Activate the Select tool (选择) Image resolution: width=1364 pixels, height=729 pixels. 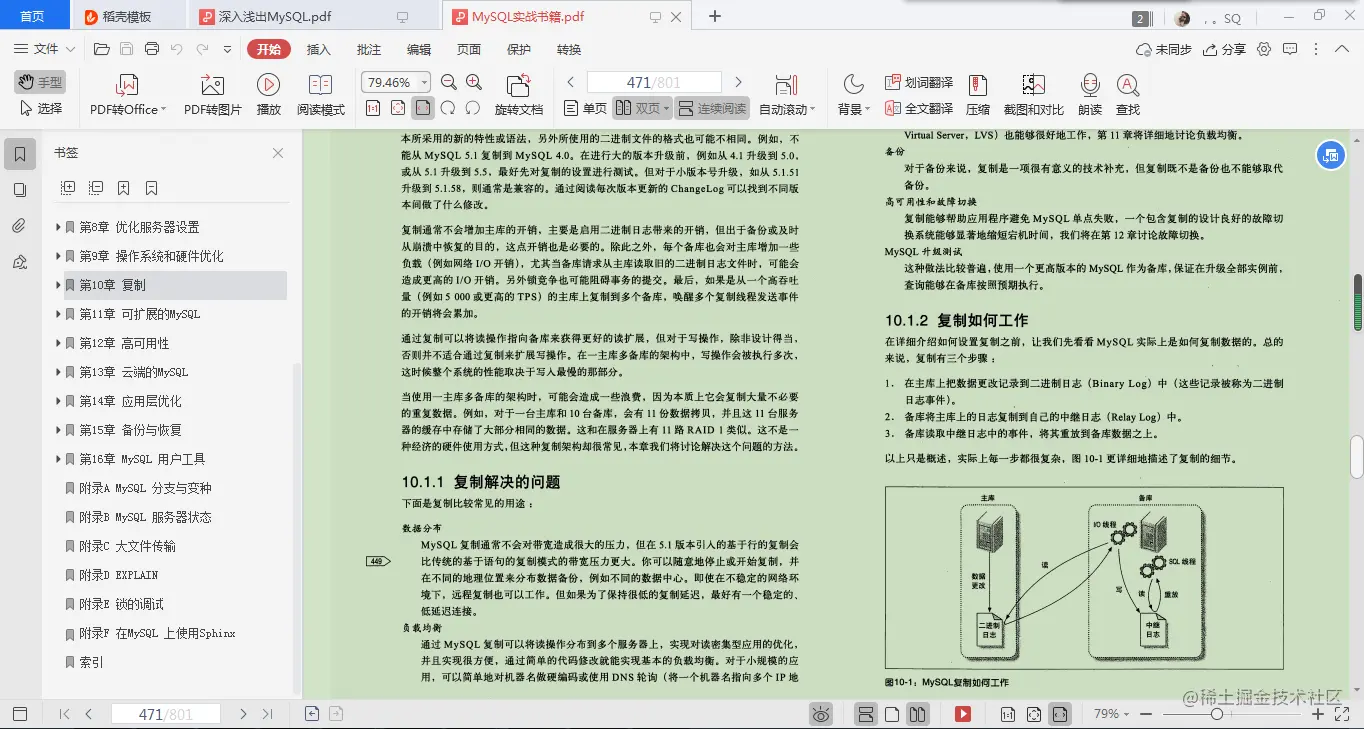coord(40,108)
